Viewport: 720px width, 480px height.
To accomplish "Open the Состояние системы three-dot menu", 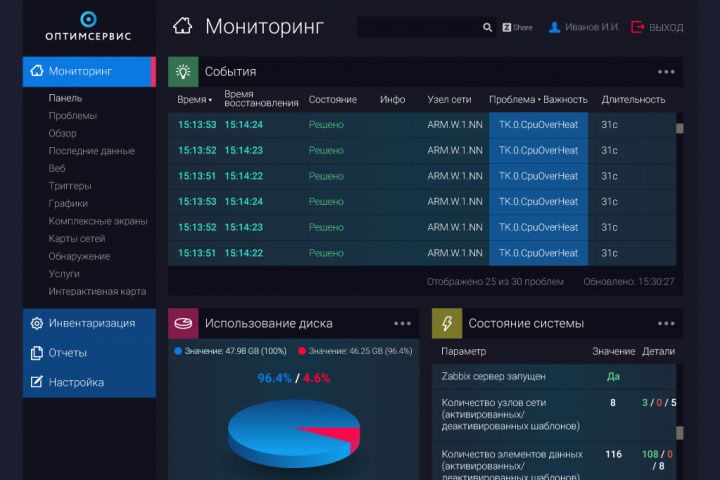I will [x=666, y=323].
